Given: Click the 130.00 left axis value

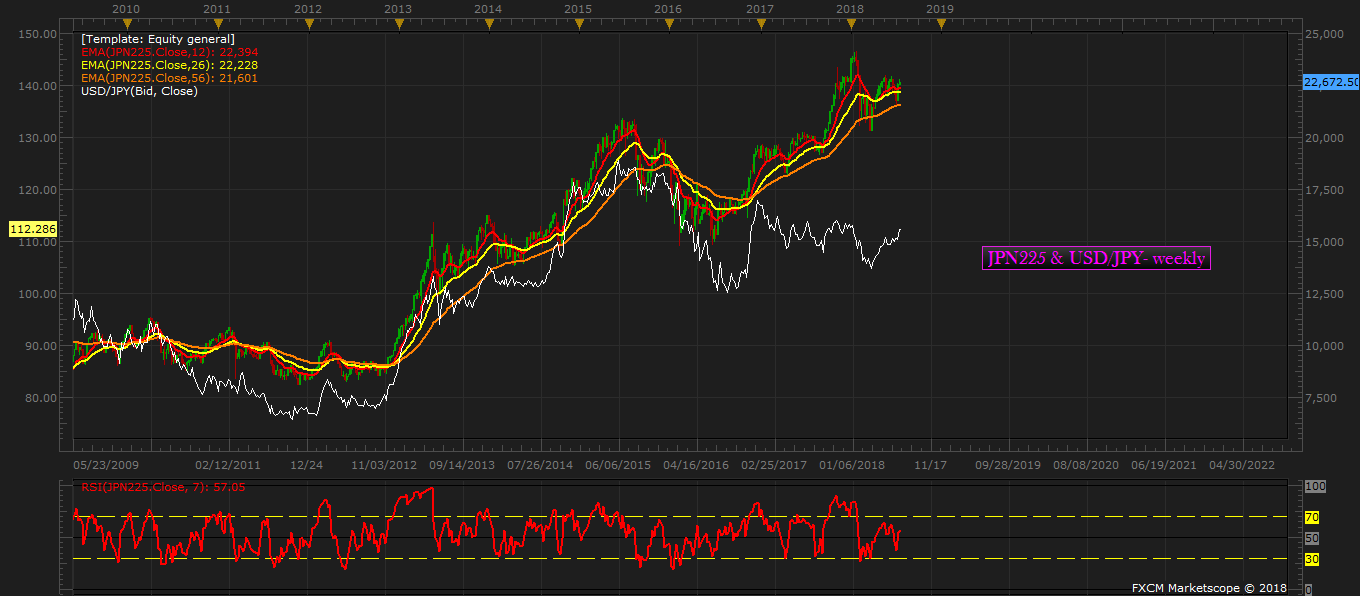Looking at the screenshot, I should click(x=36, y=138).
